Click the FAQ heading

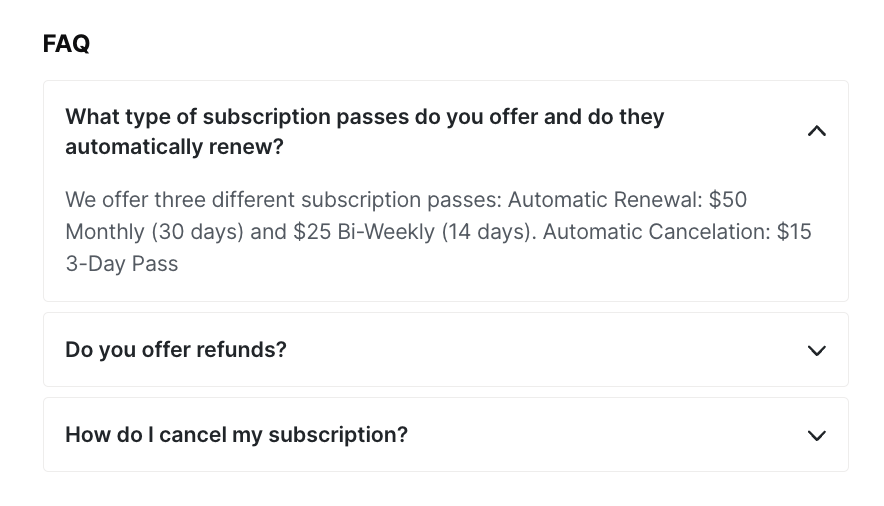(66, 43)
